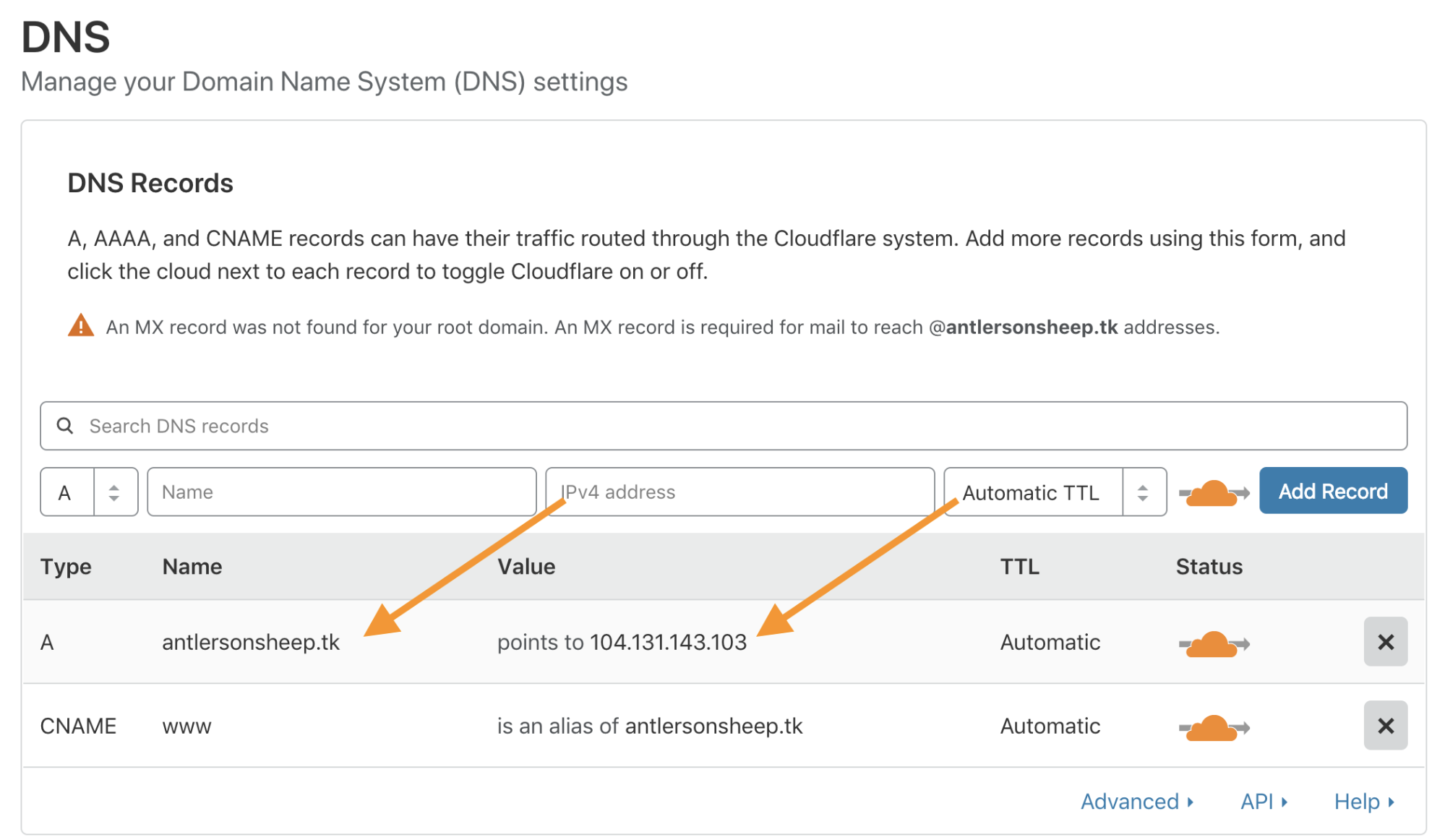
Task: Click the 104.131.143.103 record value
Action: coord(668,643)
